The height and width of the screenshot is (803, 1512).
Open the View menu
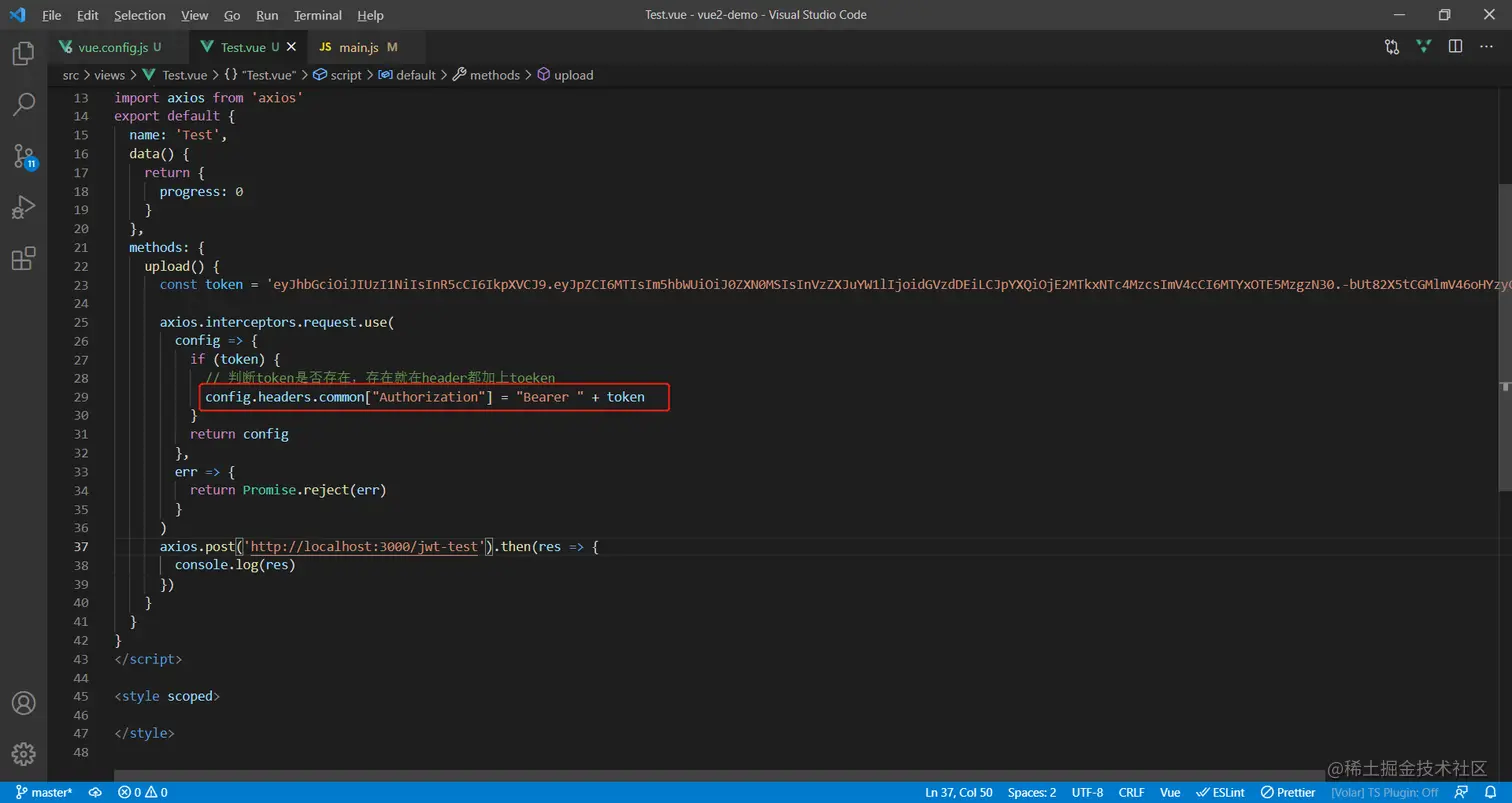[195, 15]
